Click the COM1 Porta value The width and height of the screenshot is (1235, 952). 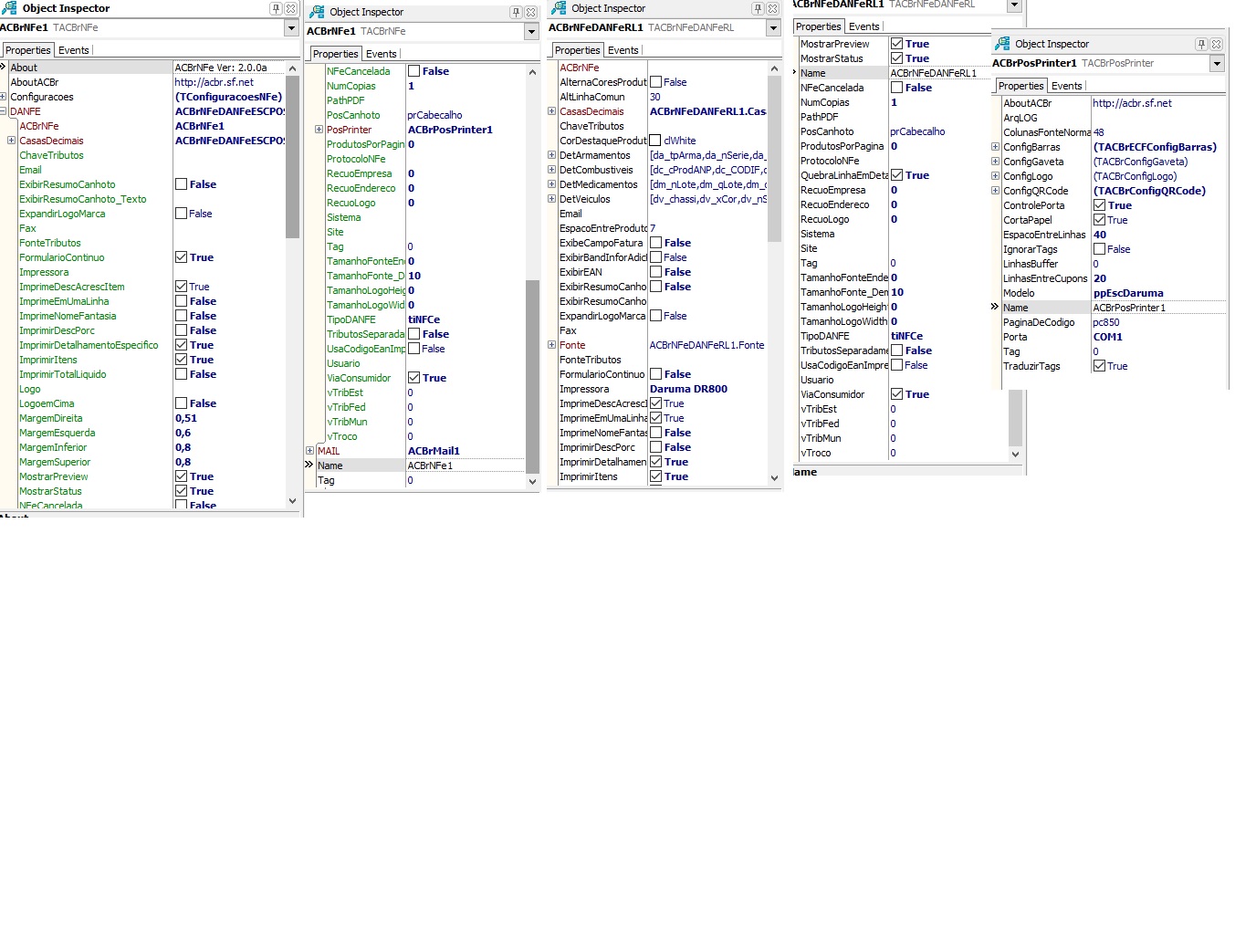pyautogui.click(x=1108, y=337)
